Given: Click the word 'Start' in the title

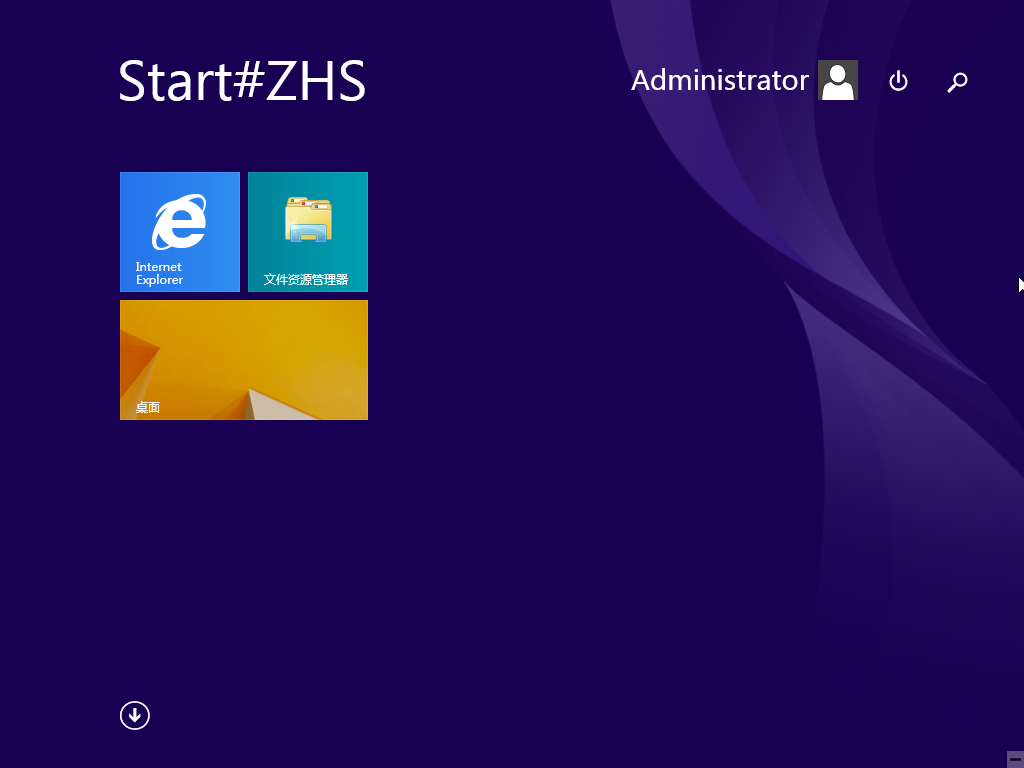Looking at the screenshot, I should (x=175, y=81).
